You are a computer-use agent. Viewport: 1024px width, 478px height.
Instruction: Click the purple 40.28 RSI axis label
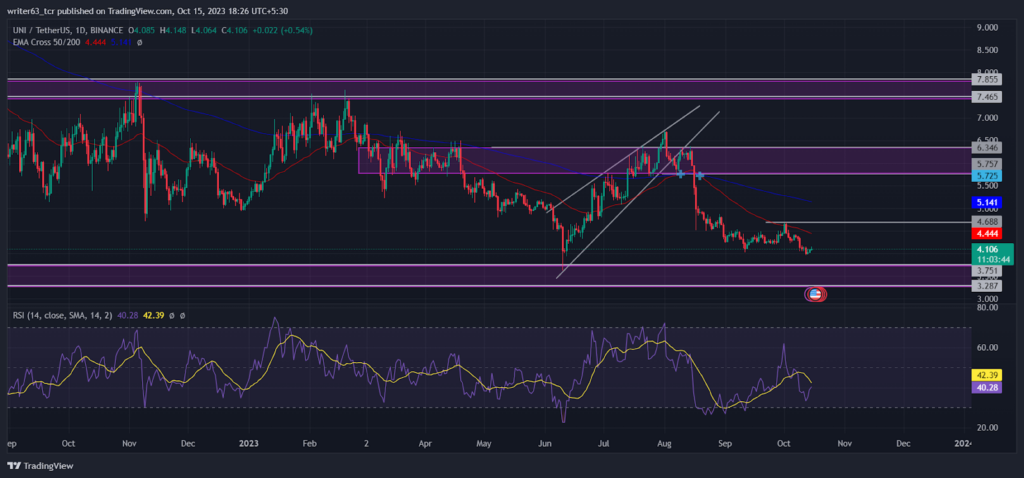[x=985, y=387]
